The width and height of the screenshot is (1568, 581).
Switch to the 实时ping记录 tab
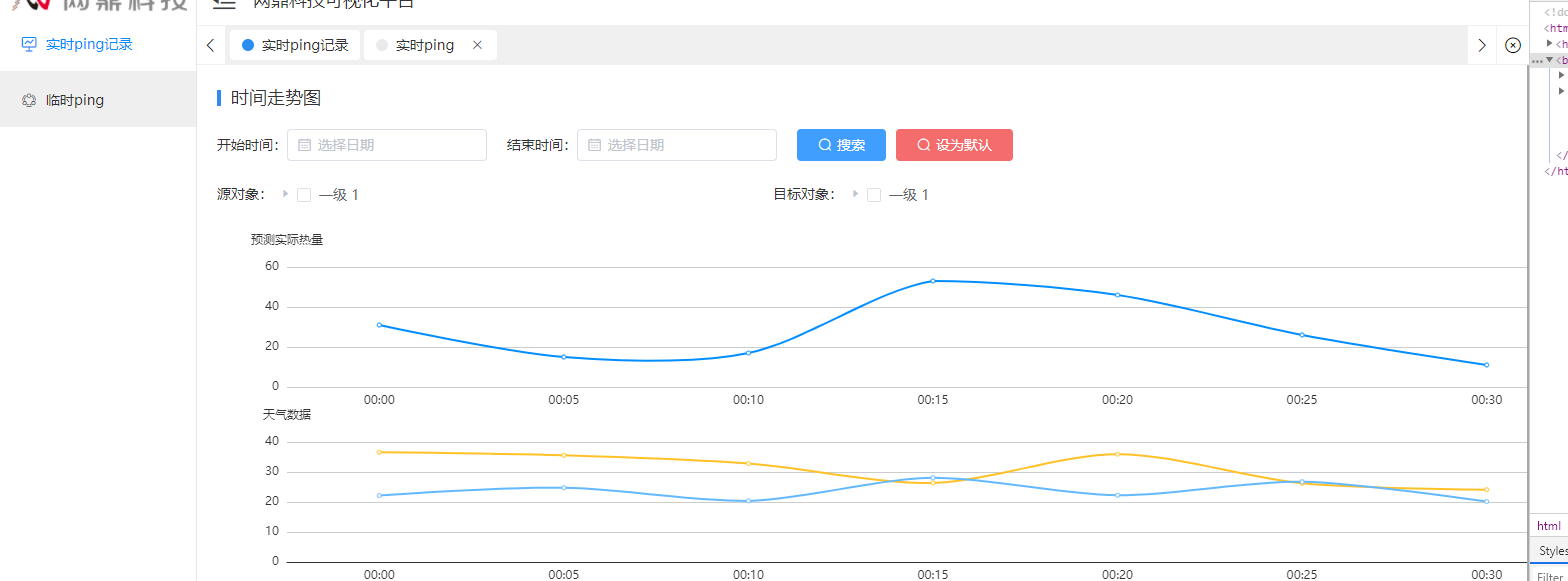[295, 45]
